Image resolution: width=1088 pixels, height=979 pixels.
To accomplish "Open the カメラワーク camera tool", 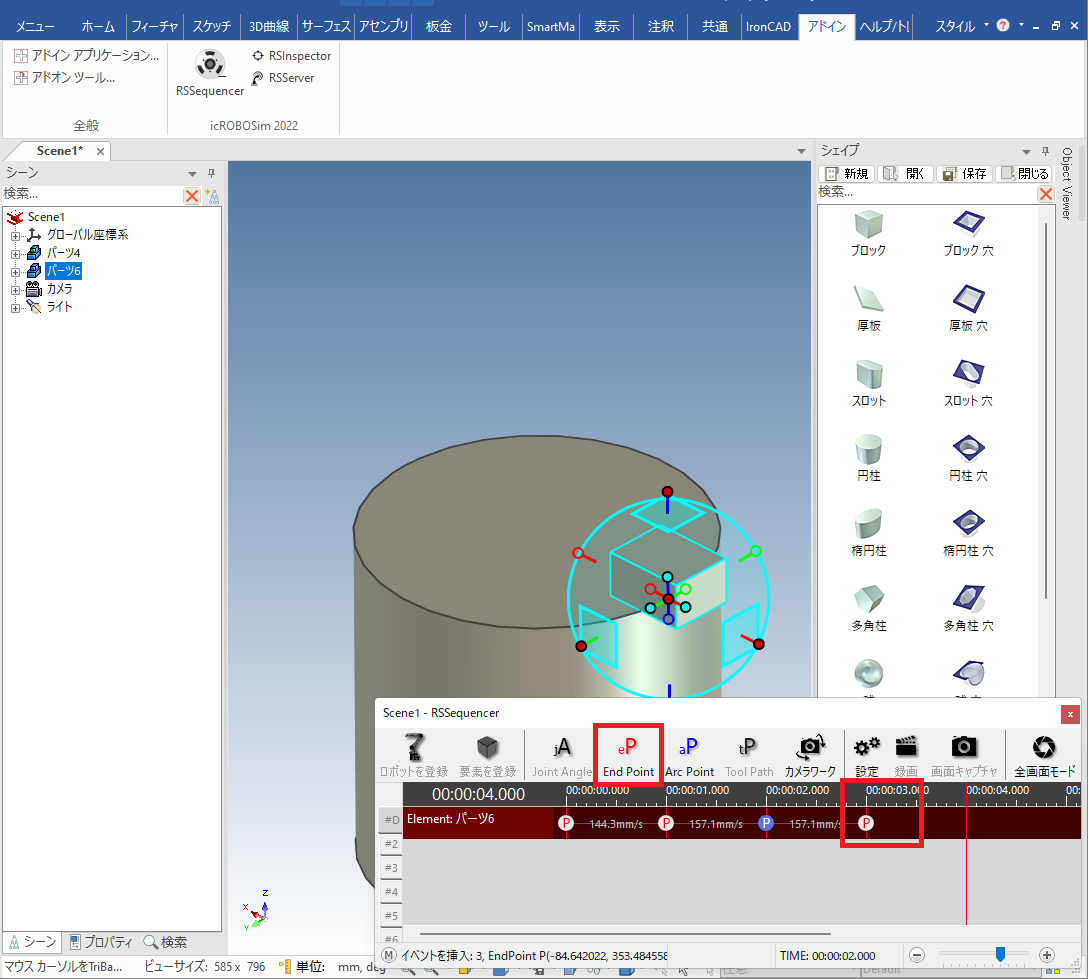I will pyautogui.click(x=810, y=756).
